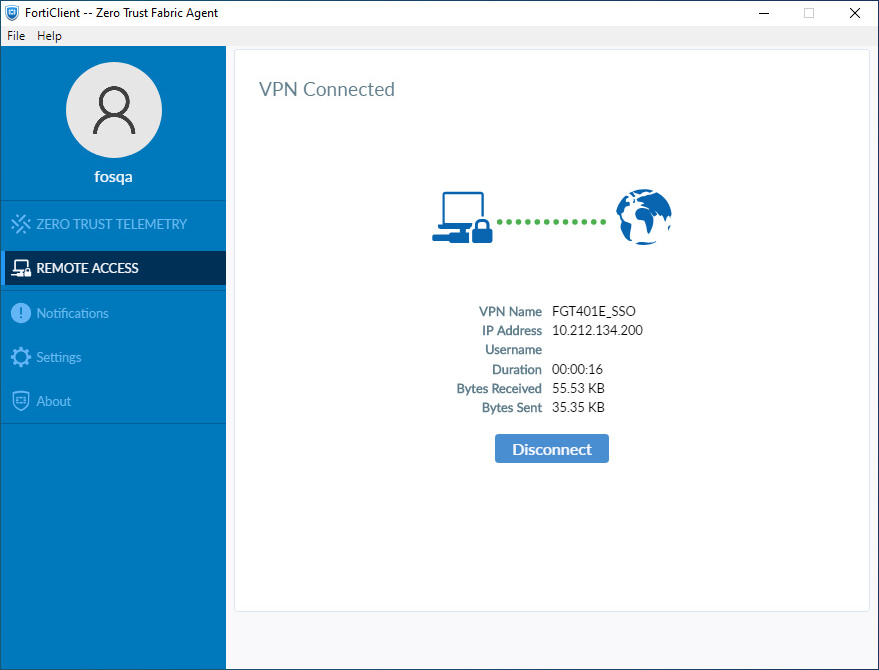Open Notifications via the exclamation icon

20,313
